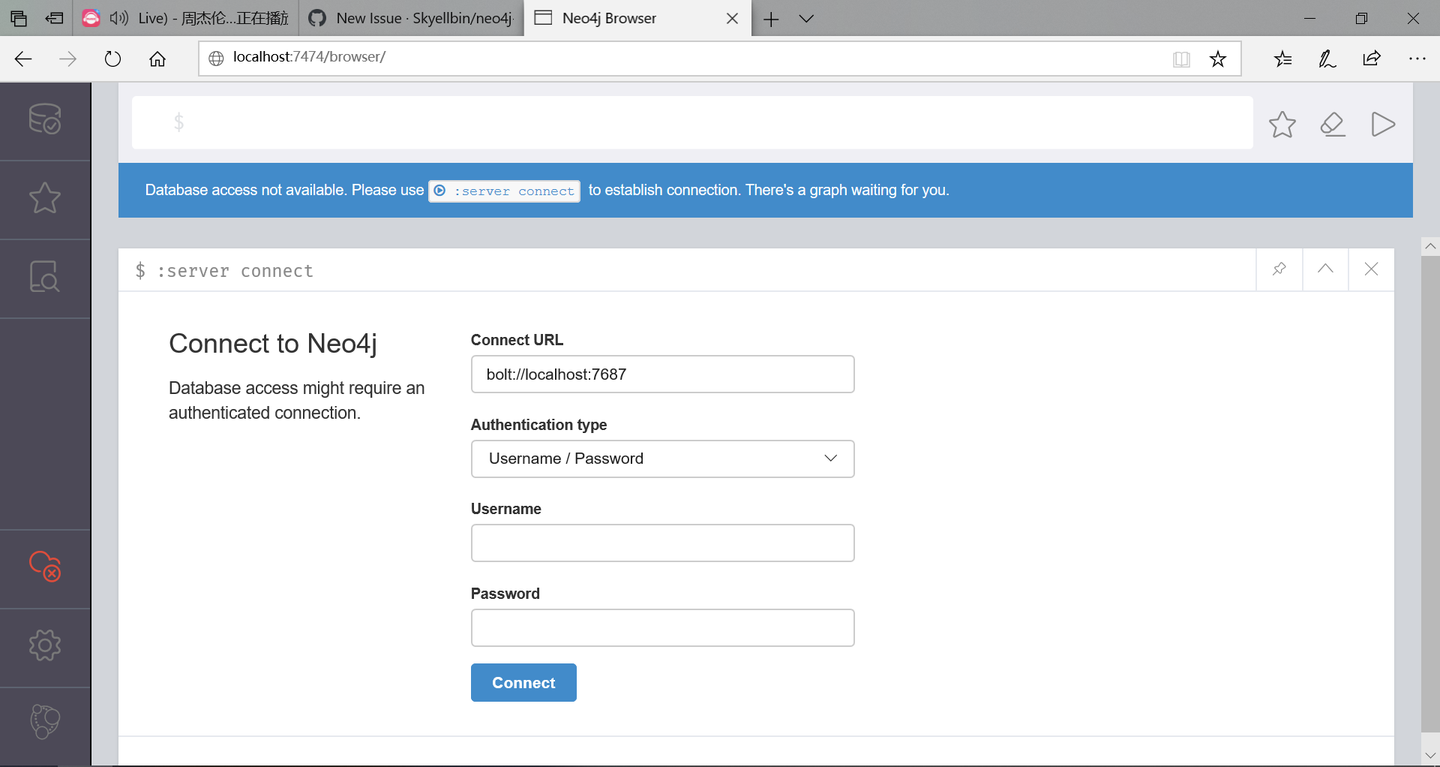Click the :server connect command link
1440x767 pixels.
pyautogui.click(x=504, y=191)
